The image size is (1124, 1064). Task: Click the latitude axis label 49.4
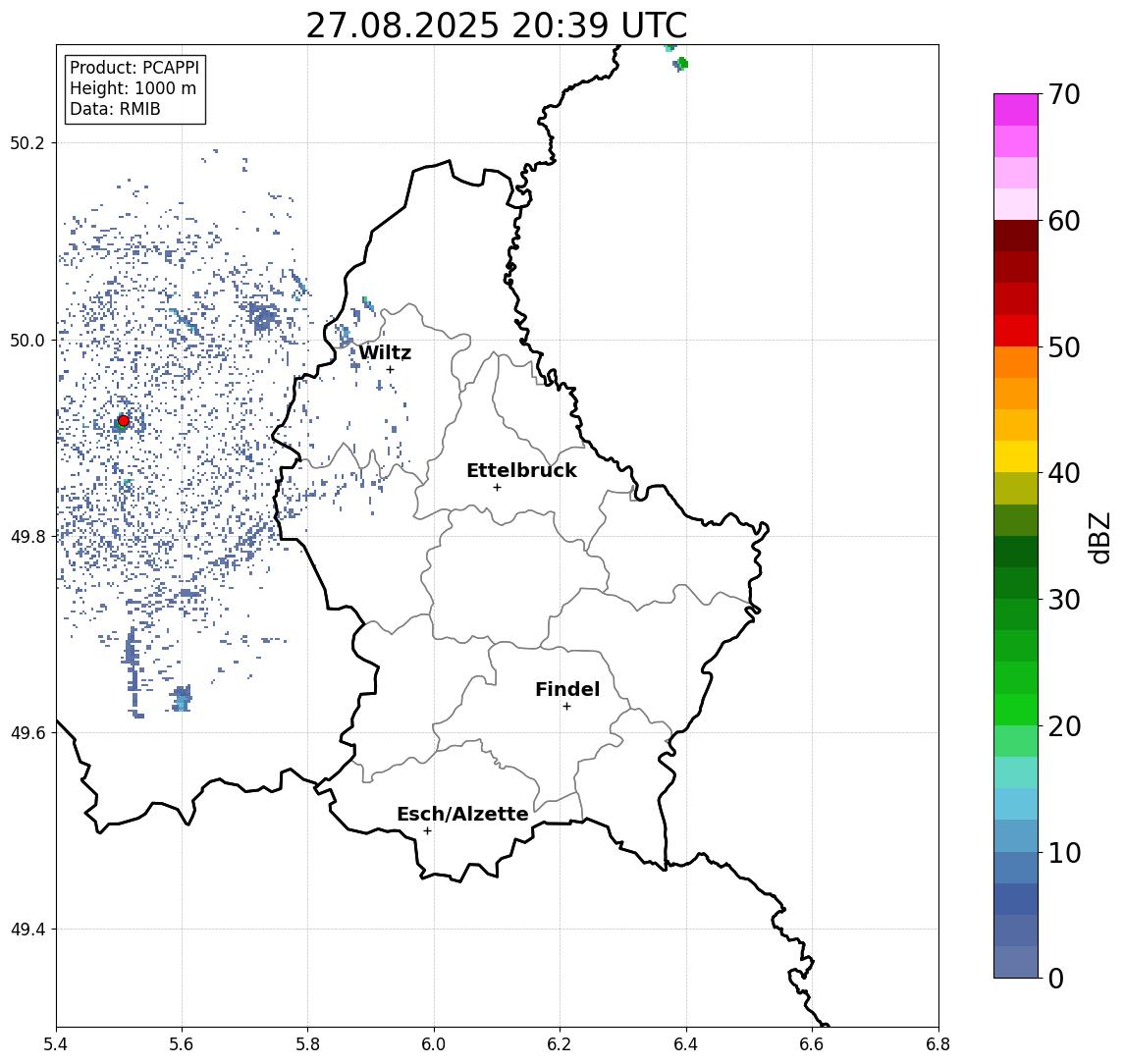tap(27, 930)
